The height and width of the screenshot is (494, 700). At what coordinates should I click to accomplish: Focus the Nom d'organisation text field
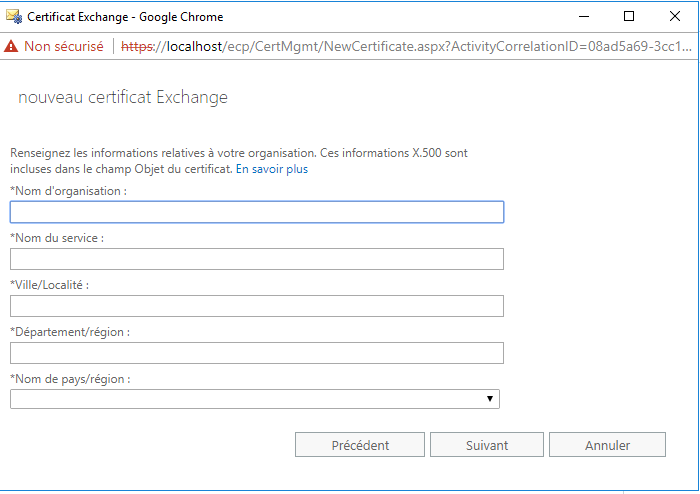coord(257,212)
